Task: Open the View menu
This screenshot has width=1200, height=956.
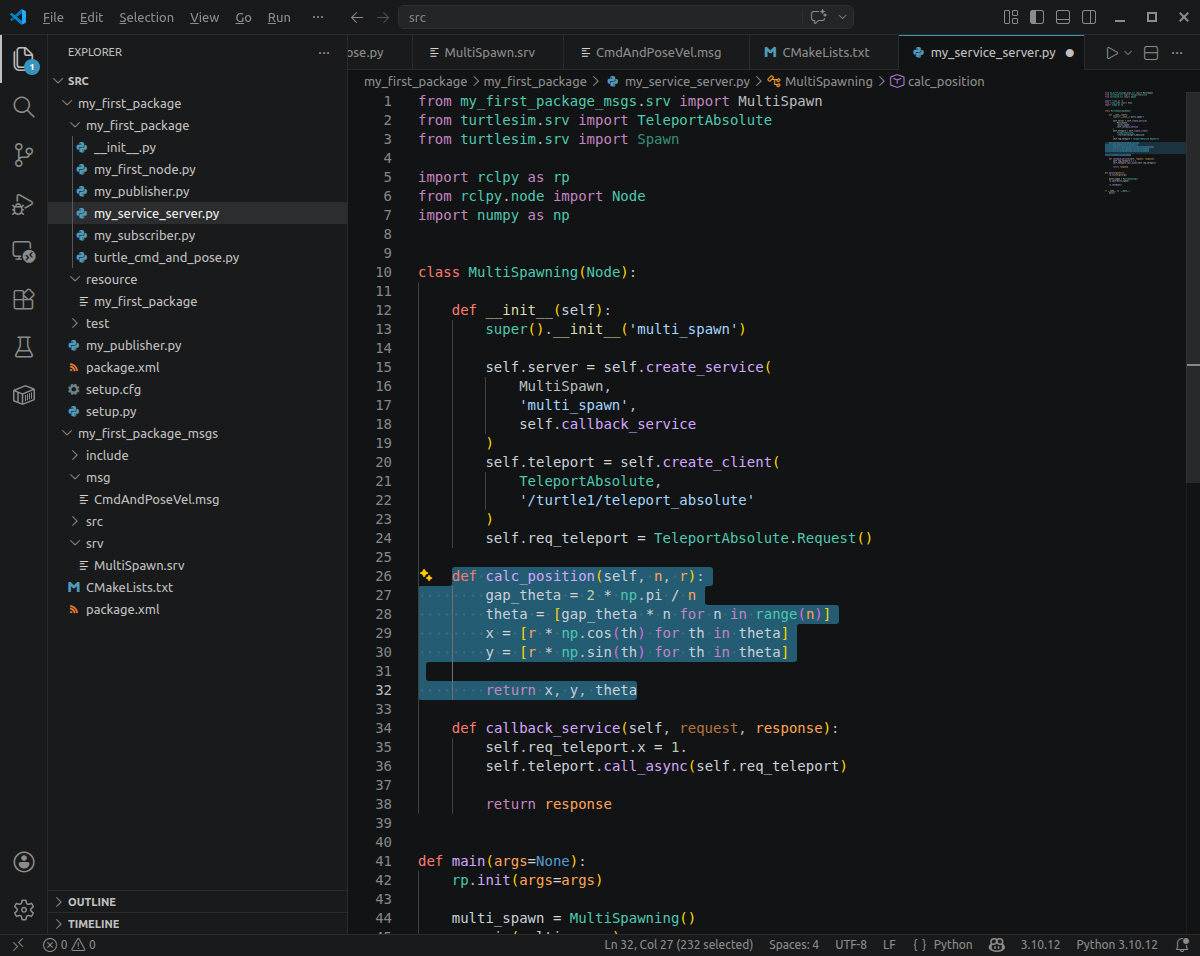Action: (204, 17)
